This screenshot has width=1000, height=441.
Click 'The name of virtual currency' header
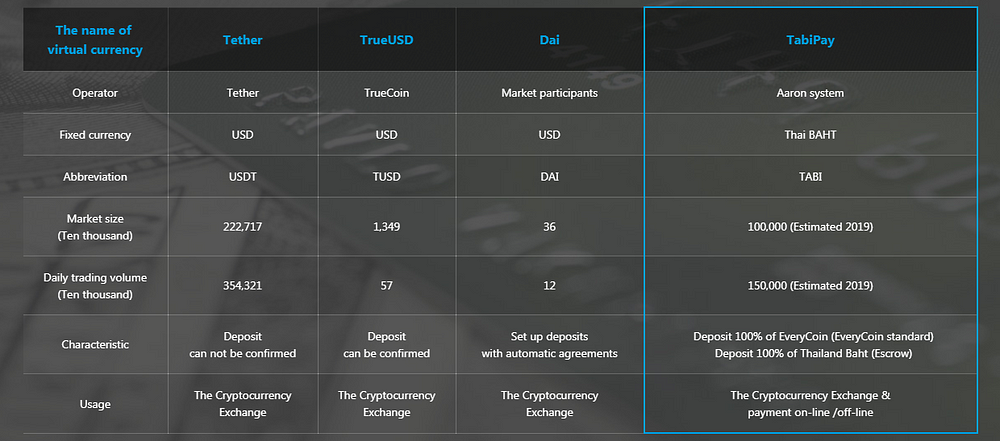coord(95,40)
